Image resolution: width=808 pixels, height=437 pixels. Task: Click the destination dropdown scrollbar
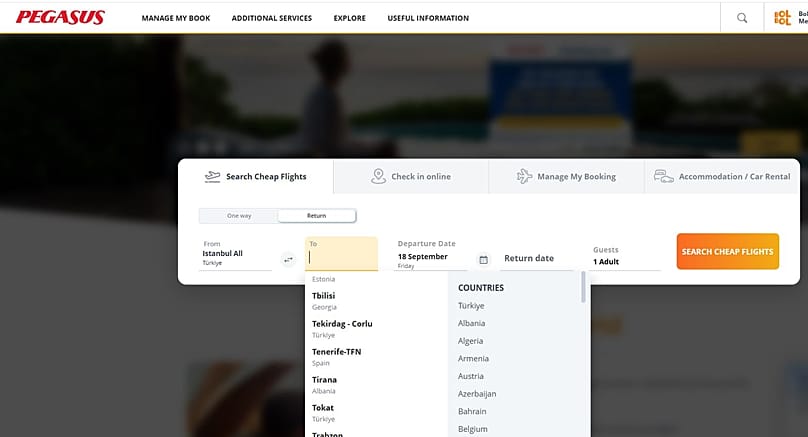click(583, 287)
